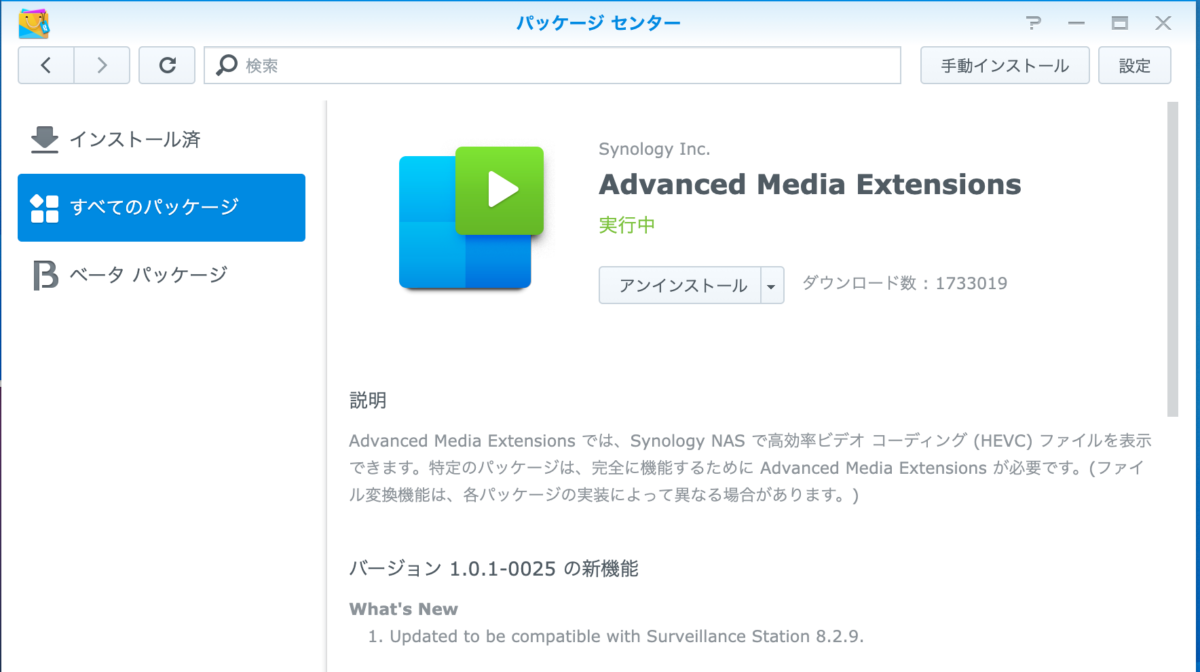
Task: Click the vertical scrollbar in detail pane
Action: 1173,259
